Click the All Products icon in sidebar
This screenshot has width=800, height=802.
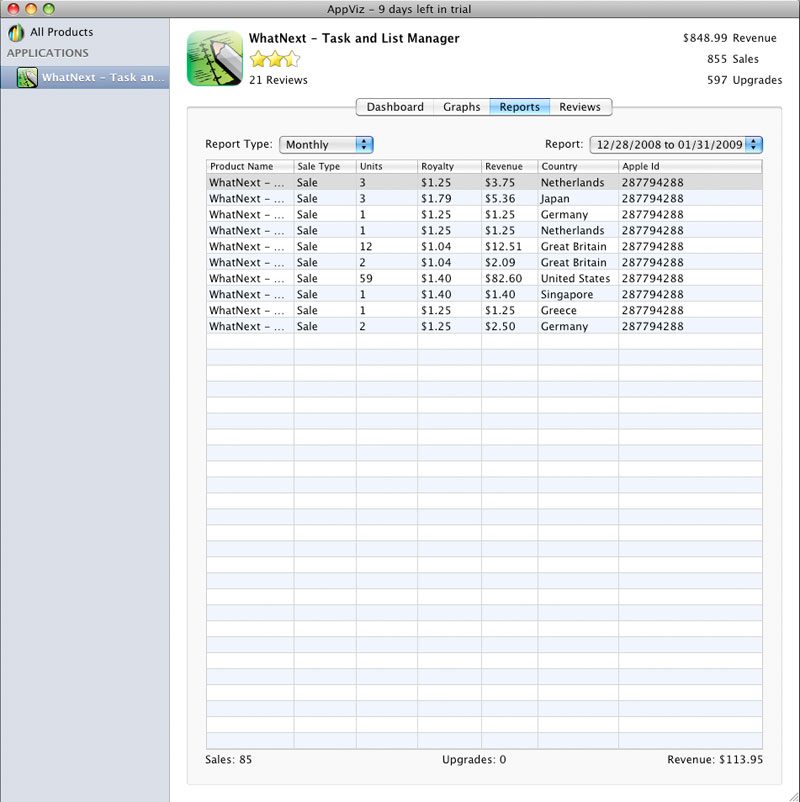coord(16,33)
